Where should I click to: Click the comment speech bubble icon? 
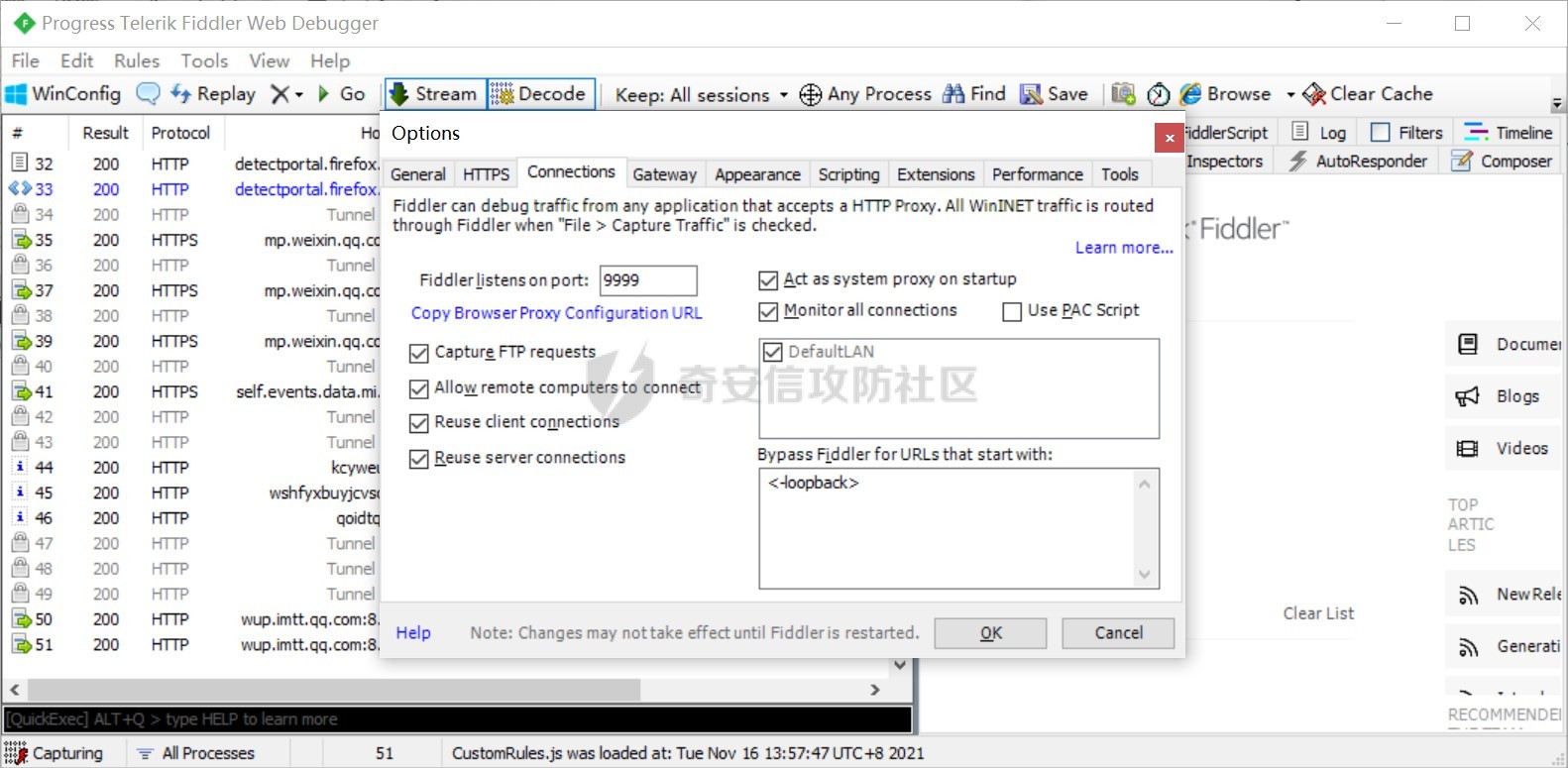(x=148, y=94)
